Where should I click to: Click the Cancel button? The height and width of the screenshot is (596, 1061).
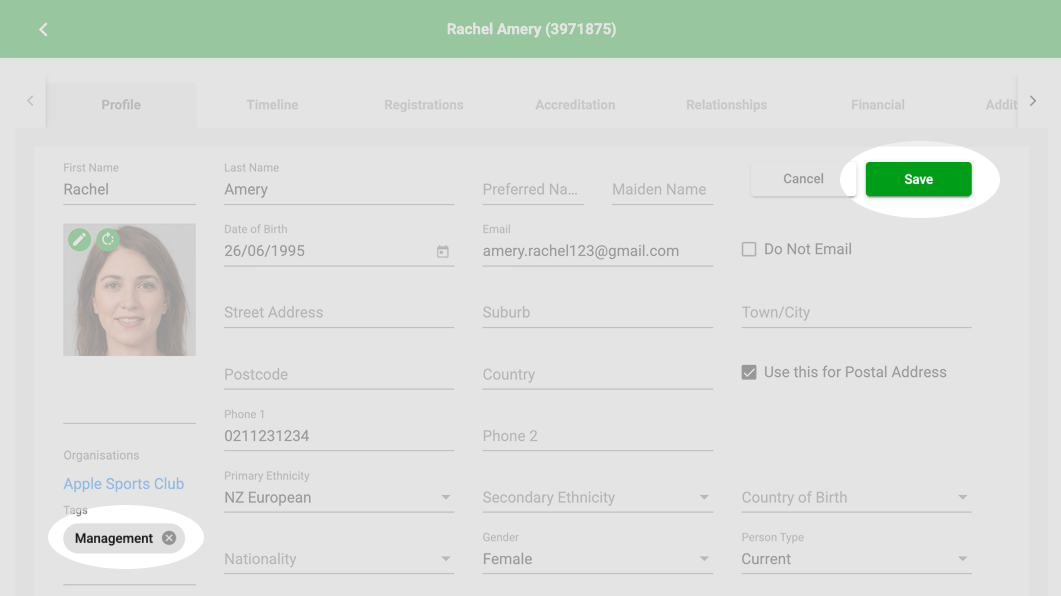click(803, 179)
